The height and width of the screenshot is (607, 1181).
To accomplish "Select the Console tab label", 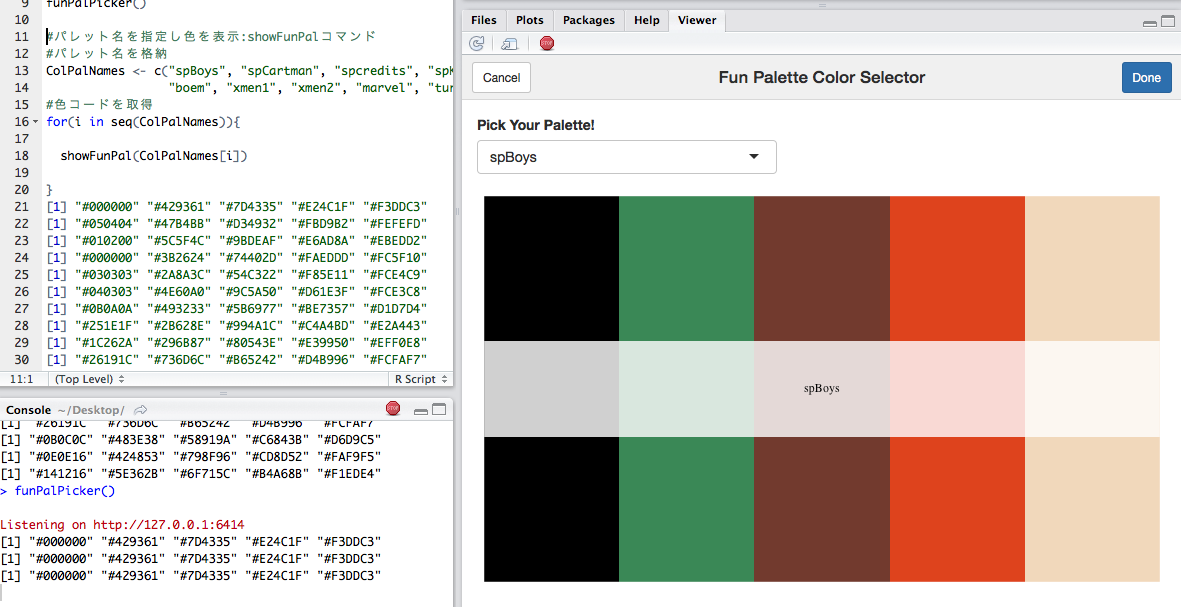I will (x=29, y=410).
